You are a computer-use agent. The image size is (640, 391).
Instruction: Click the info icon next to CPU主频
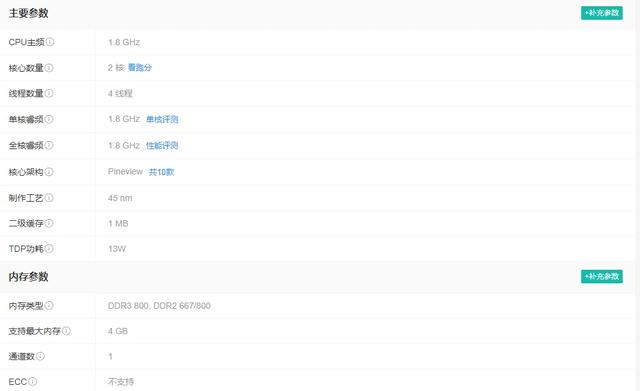50,42
